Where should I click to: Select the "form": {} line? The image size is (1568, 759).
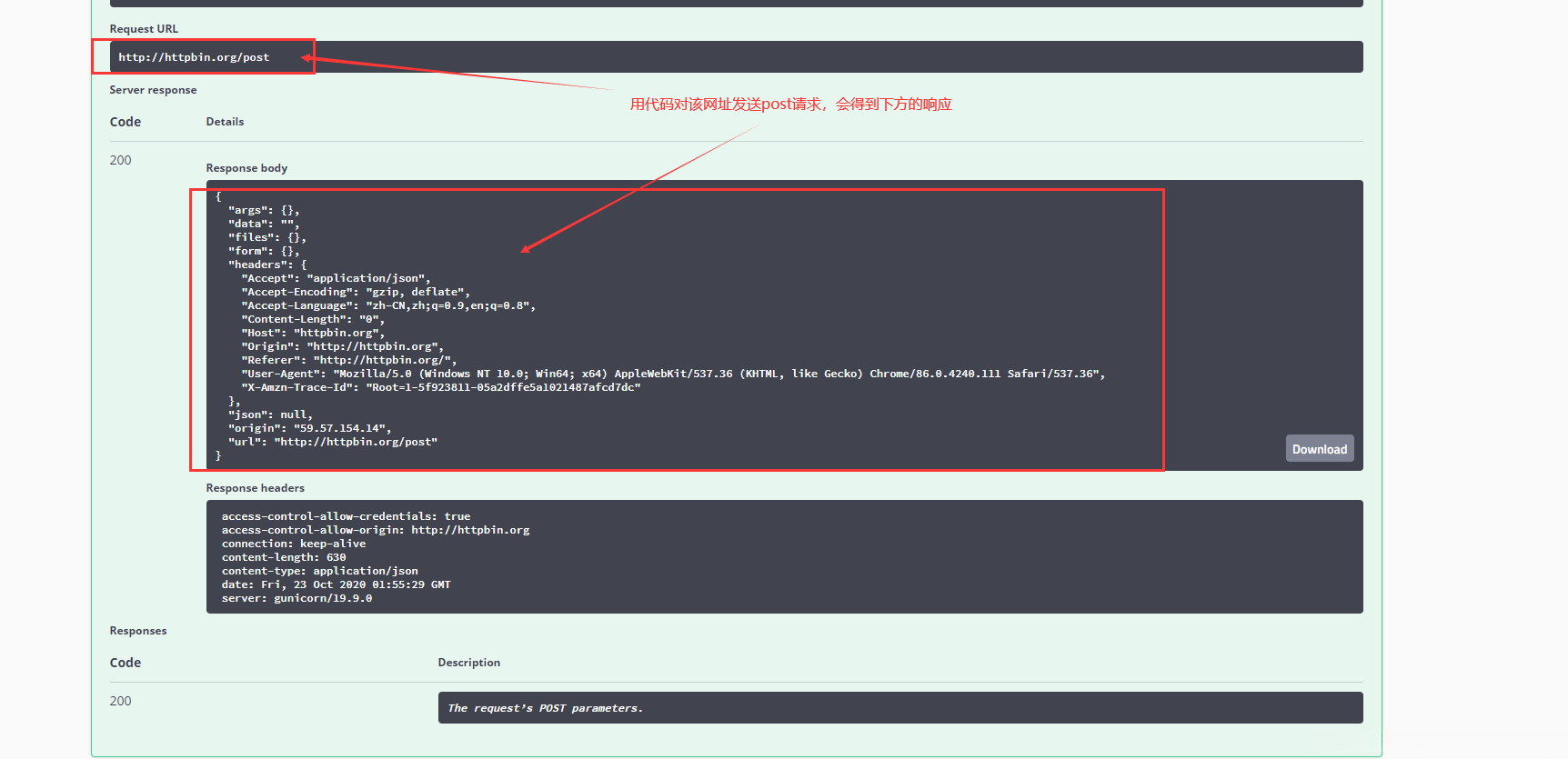click(x=264, y=251)
